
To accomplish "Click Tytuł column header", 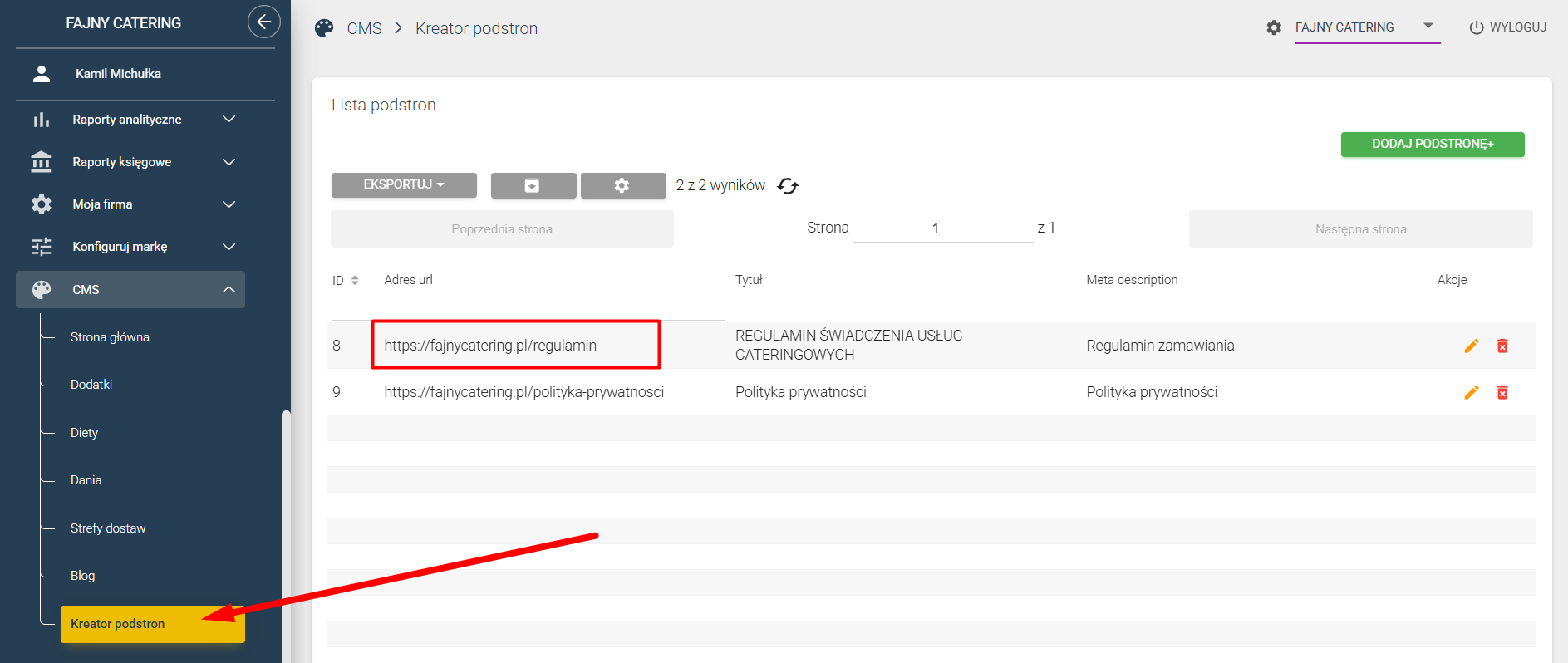I will 749,280.
